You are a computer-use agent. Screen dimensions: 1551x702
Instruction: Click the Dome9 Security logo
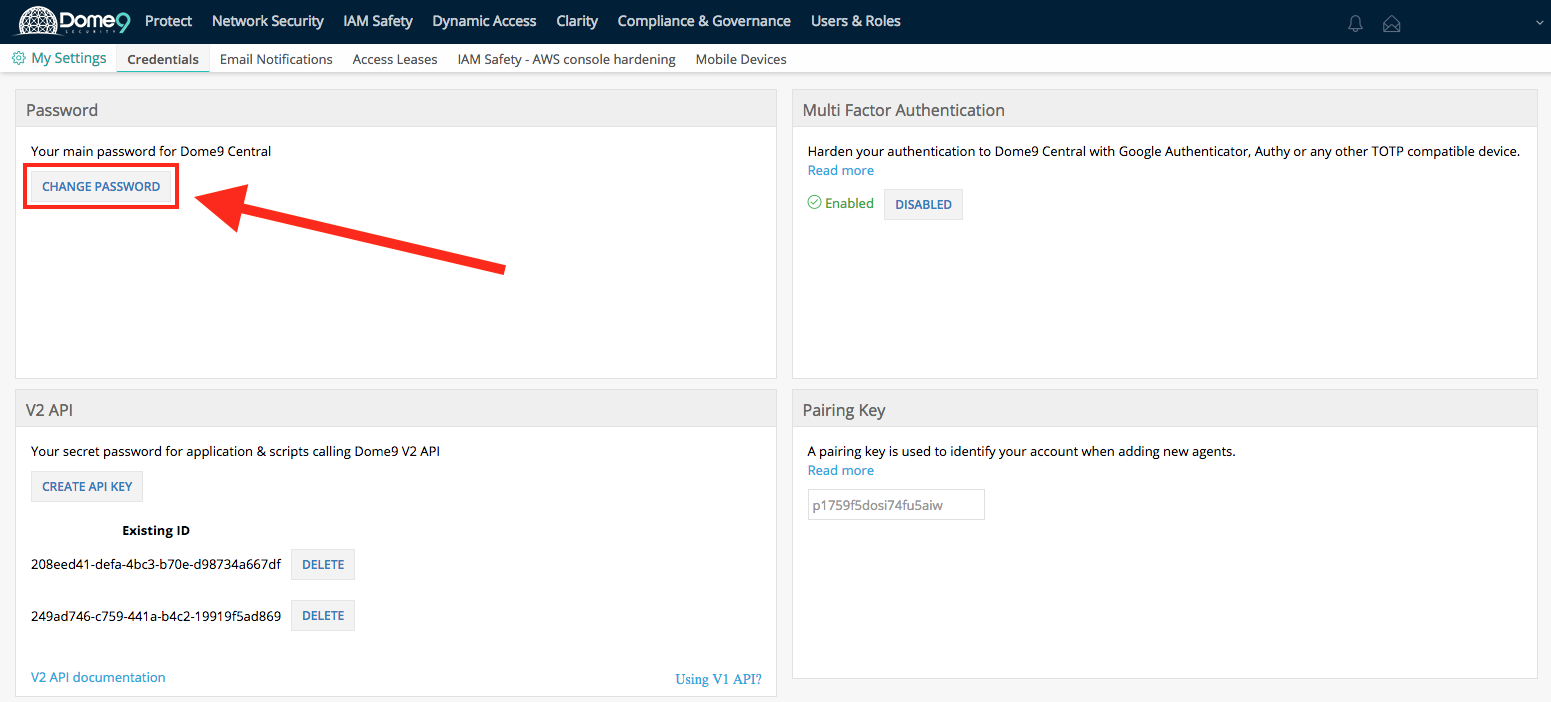74,21
